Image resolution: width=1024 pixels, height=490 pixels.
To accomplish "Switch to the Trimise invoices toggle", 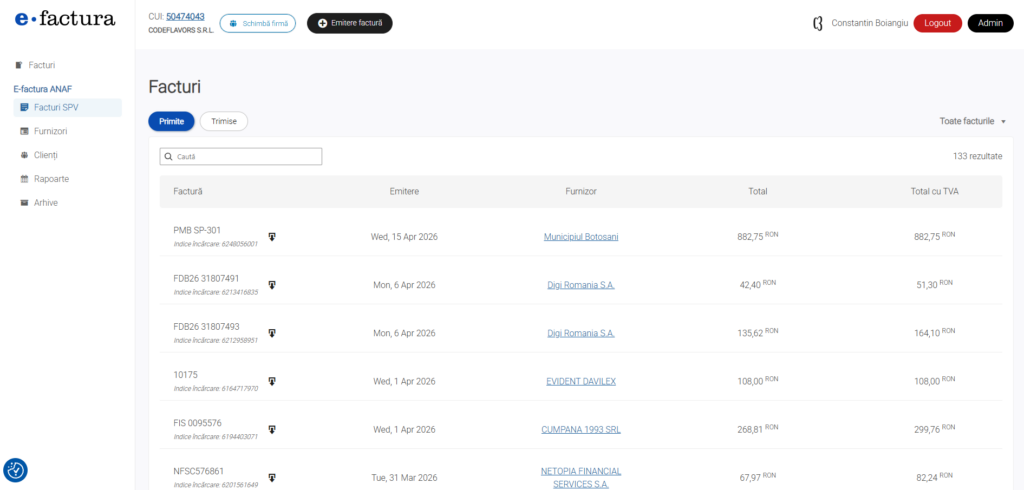I will coord(224,121).
